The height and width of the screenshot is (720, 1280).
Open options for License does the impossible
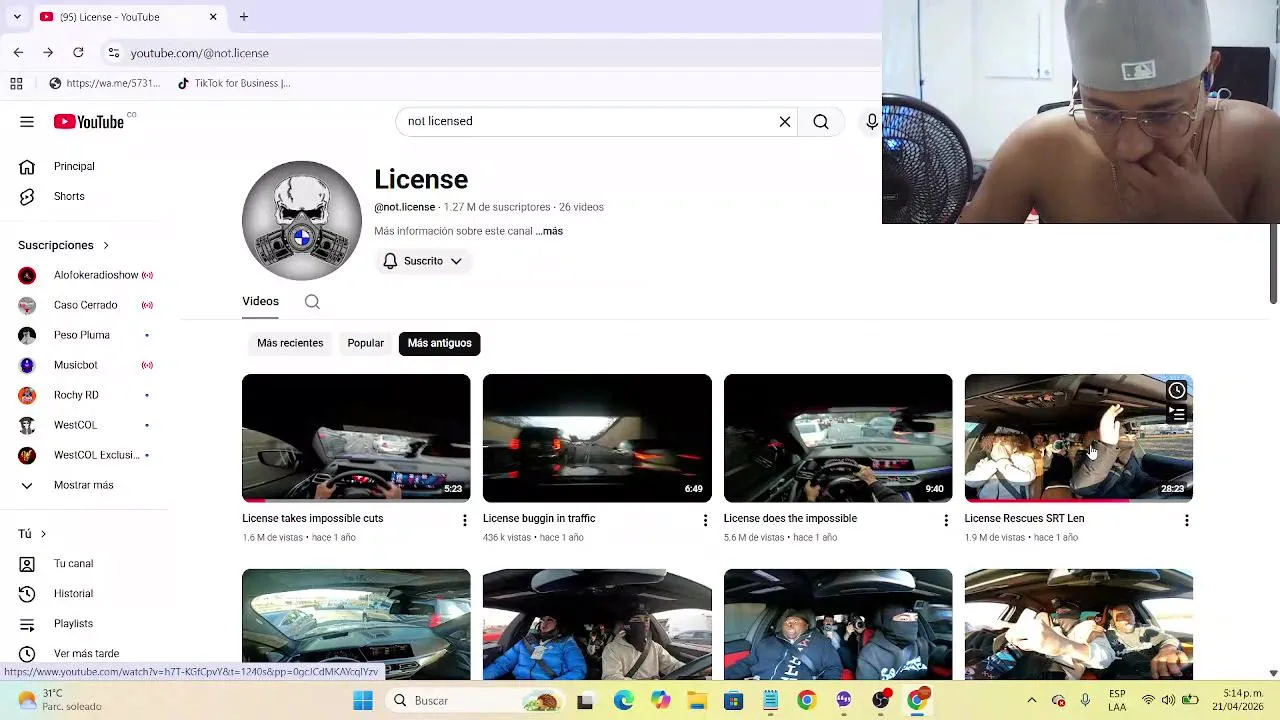click(946, 520)
